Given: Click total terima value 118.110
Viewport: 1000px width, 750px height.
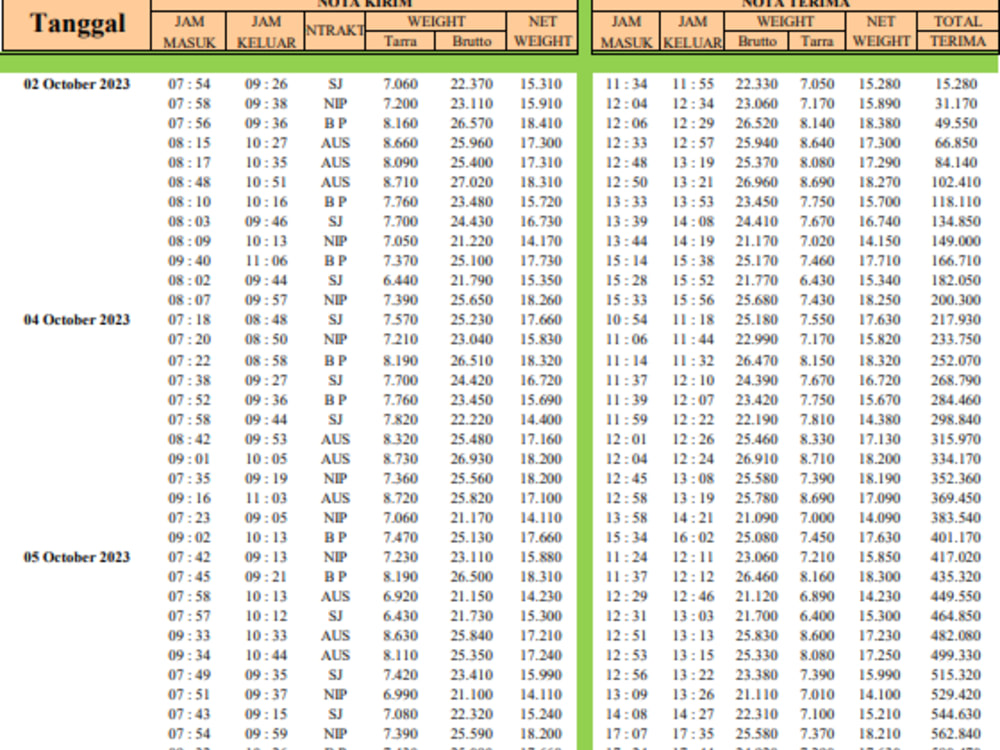Looking at the screenshot, I should pyautogui.click(x=956, y=202).
